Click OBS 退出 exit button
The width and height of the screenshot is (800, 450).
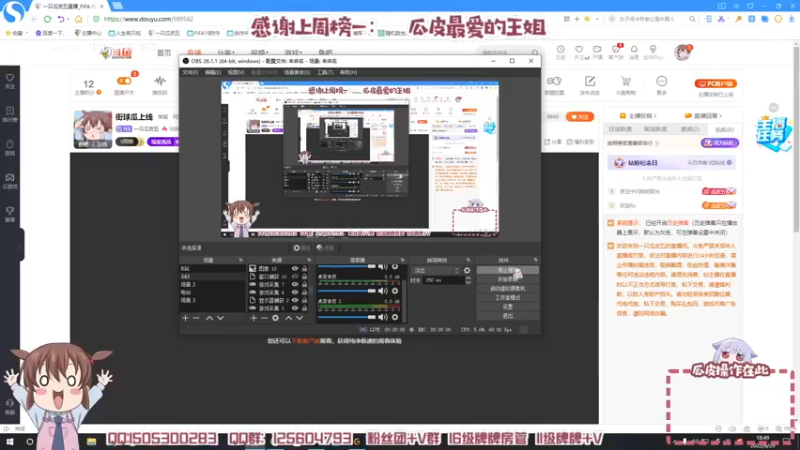point(508,316)
